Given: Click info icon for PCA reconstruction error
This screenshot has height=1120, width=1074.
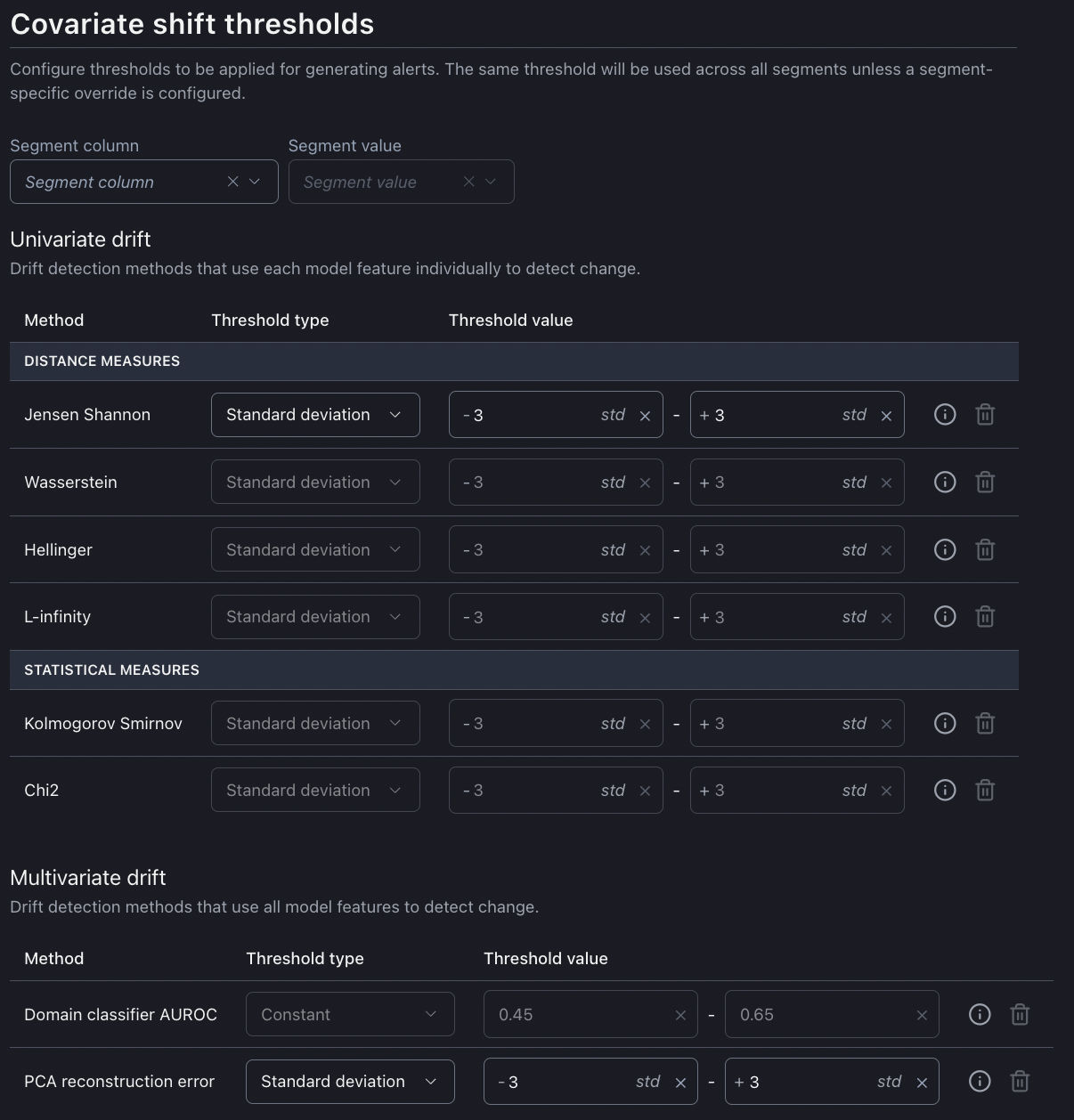Looking at the screenshot, I should pos(980,1082).
